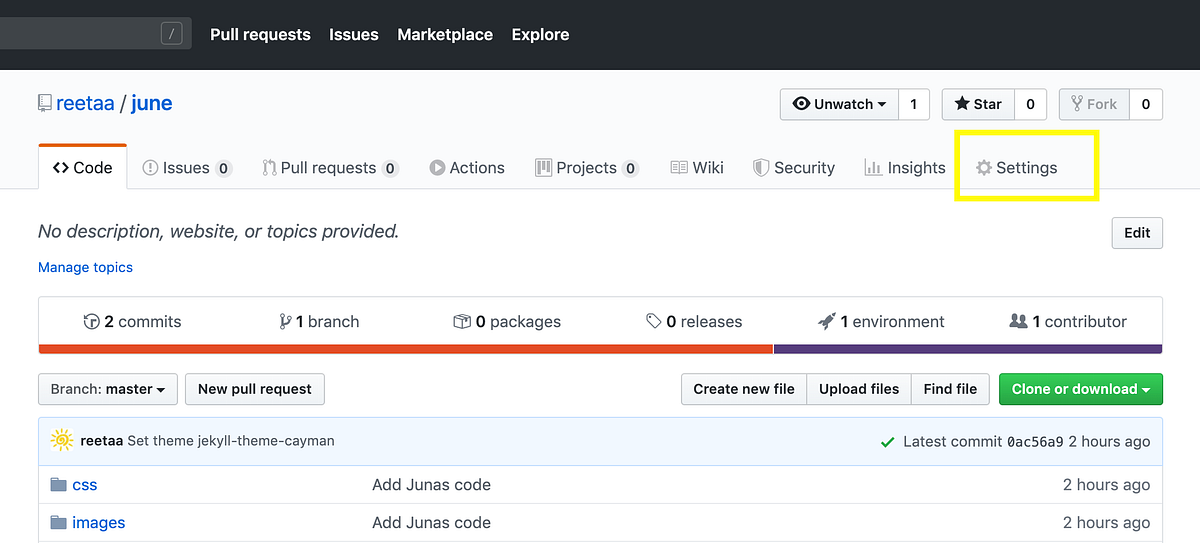Viewport: 1200px width, 543px height.
Task: Click the repository book icon
Action: pos(44,103)
